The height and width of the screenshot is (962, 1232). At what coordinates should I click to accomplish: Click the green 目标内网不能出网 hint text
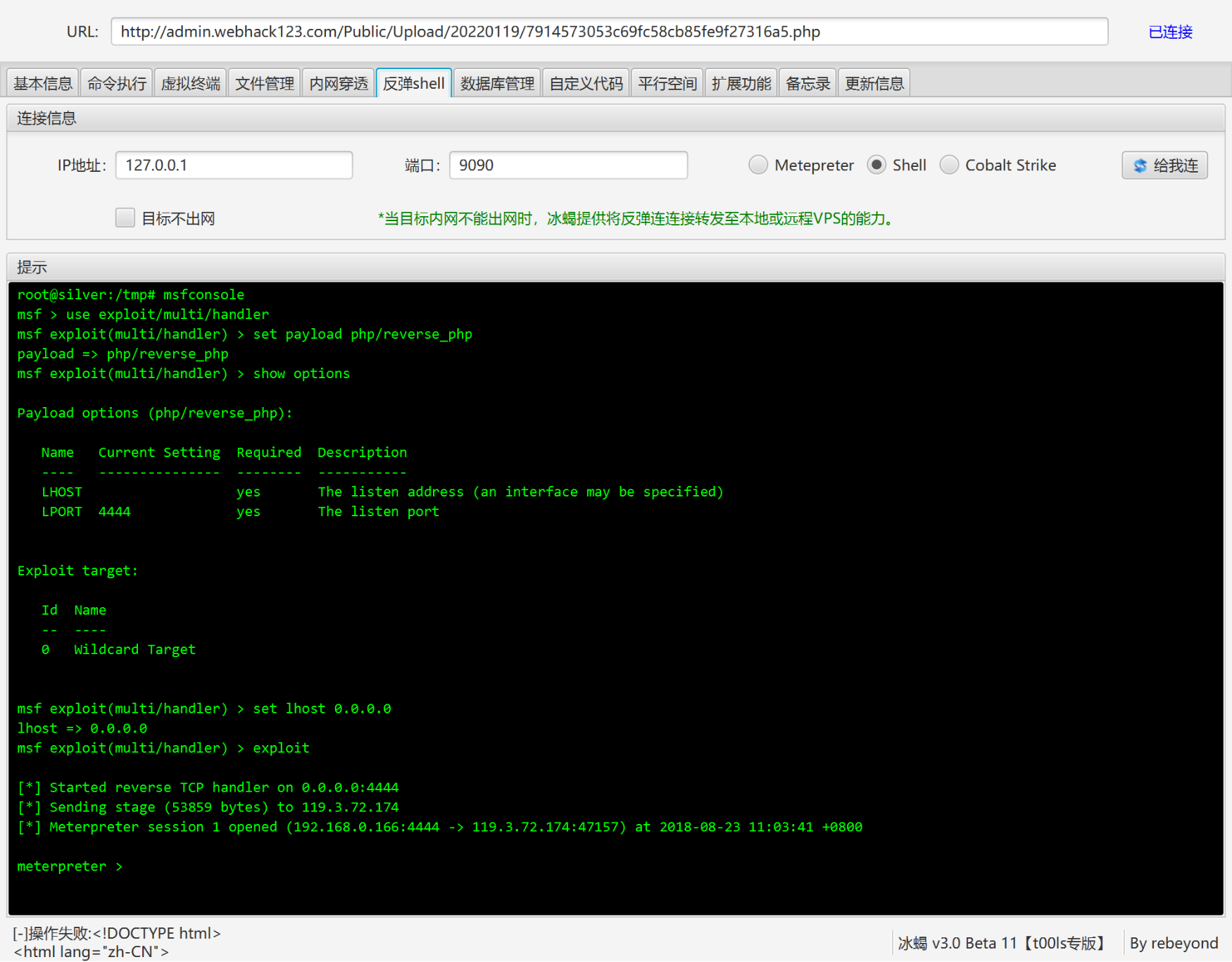point(636,218)
